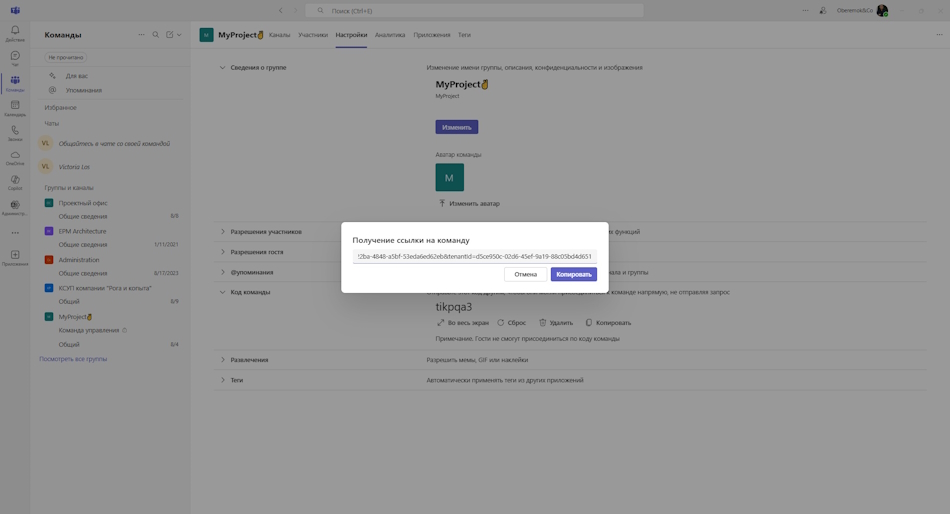Click the EPM Architecture team icon
950x514 pixels.
[49, 231]
